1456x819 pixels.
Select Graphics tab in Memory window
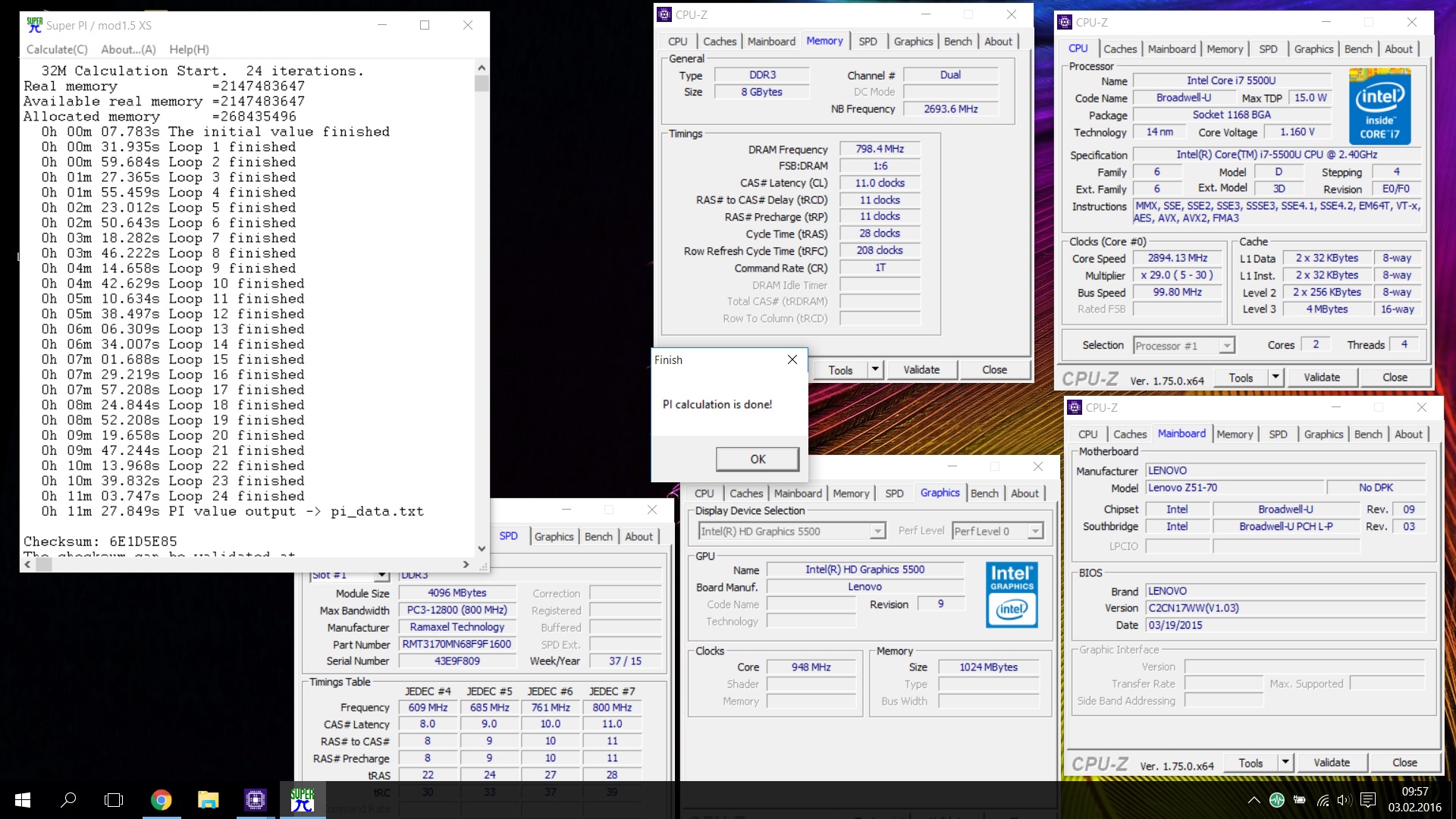pyautogui.click(x=913, y=42)
